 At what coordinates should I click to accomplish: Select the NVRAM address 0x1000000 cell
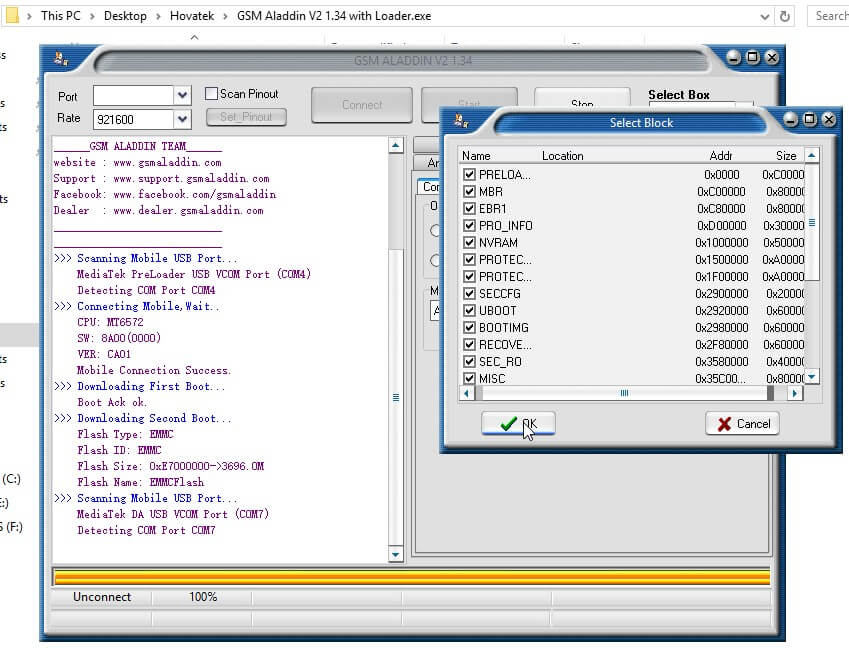click(721, 243)
